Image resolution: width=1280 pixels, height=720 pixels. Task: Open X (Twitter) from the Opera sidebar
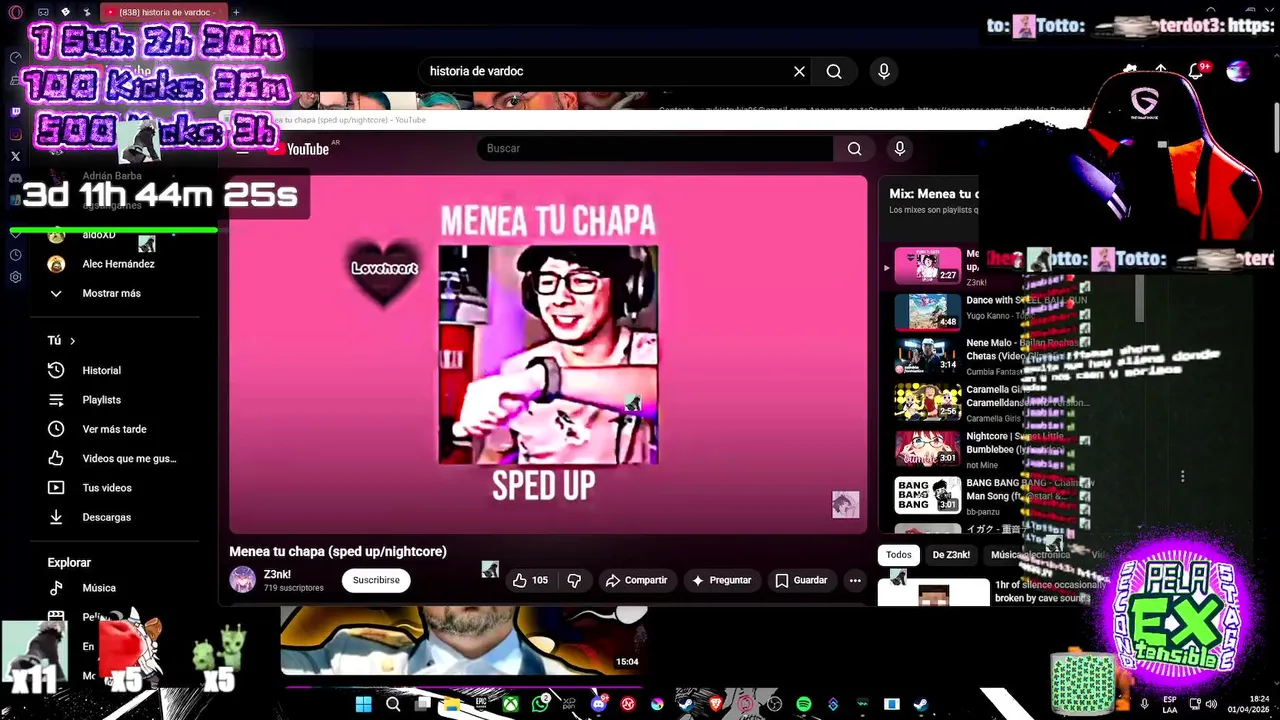15,156
